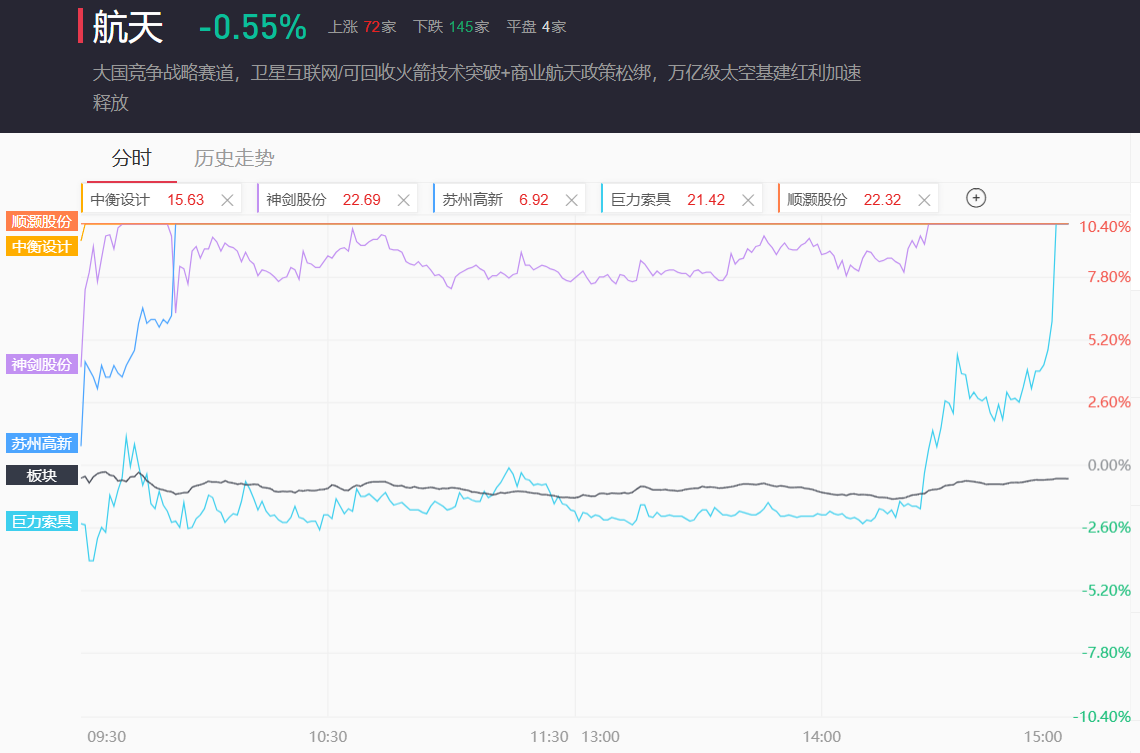Viewport: 1140px width, 753px height.
Task: Add a new stock with plus icon
Action: click(976, 198)
